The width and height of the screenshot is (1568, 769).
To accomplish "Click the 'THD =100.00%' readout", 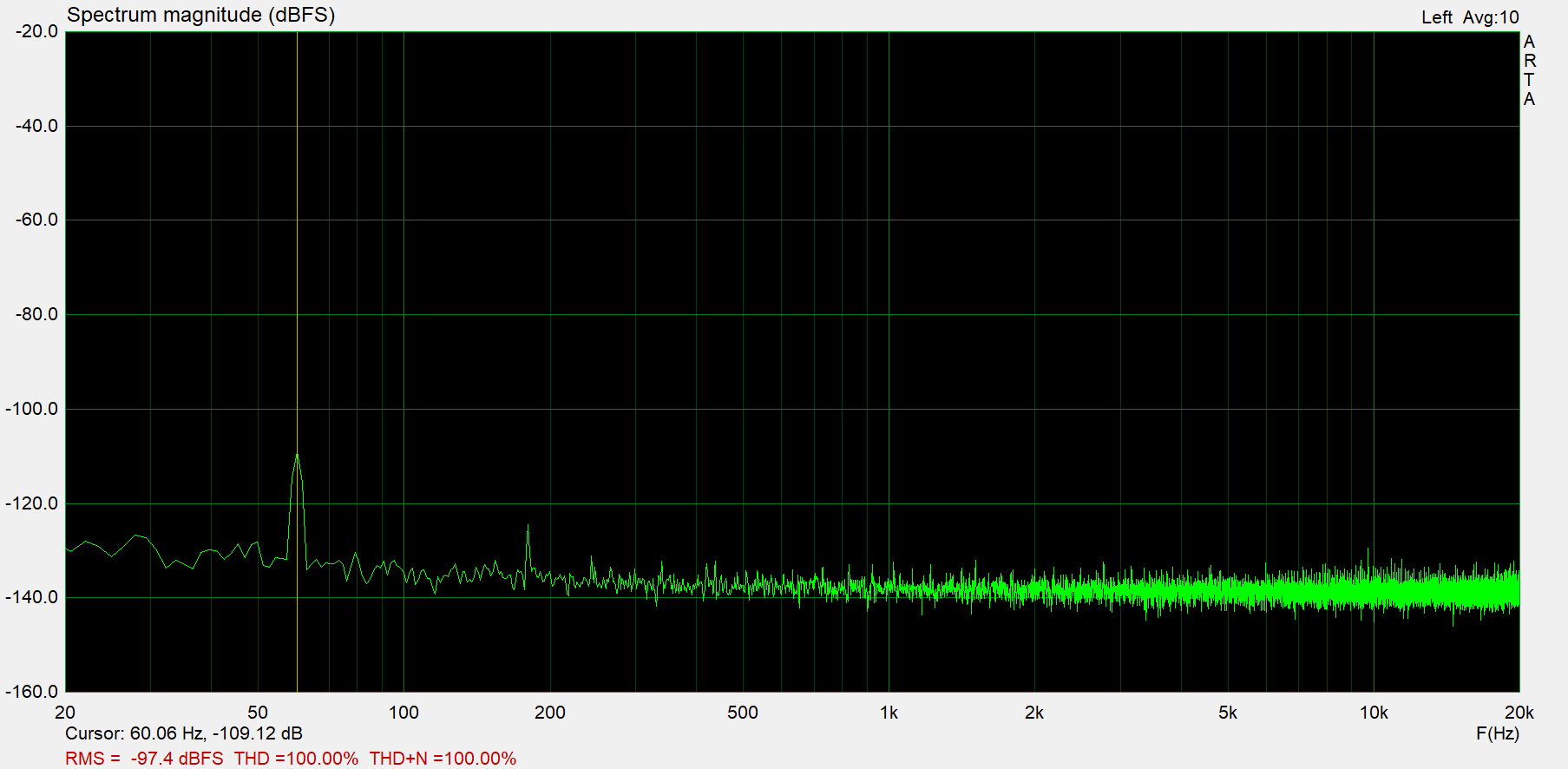I will [296, 759].
